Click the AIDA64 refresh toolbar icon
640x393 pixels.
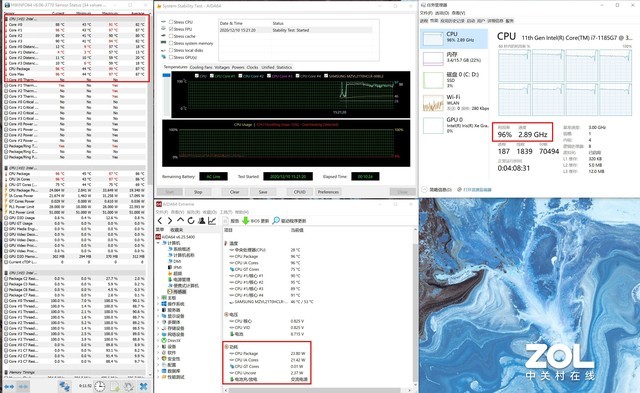[191, 221]
